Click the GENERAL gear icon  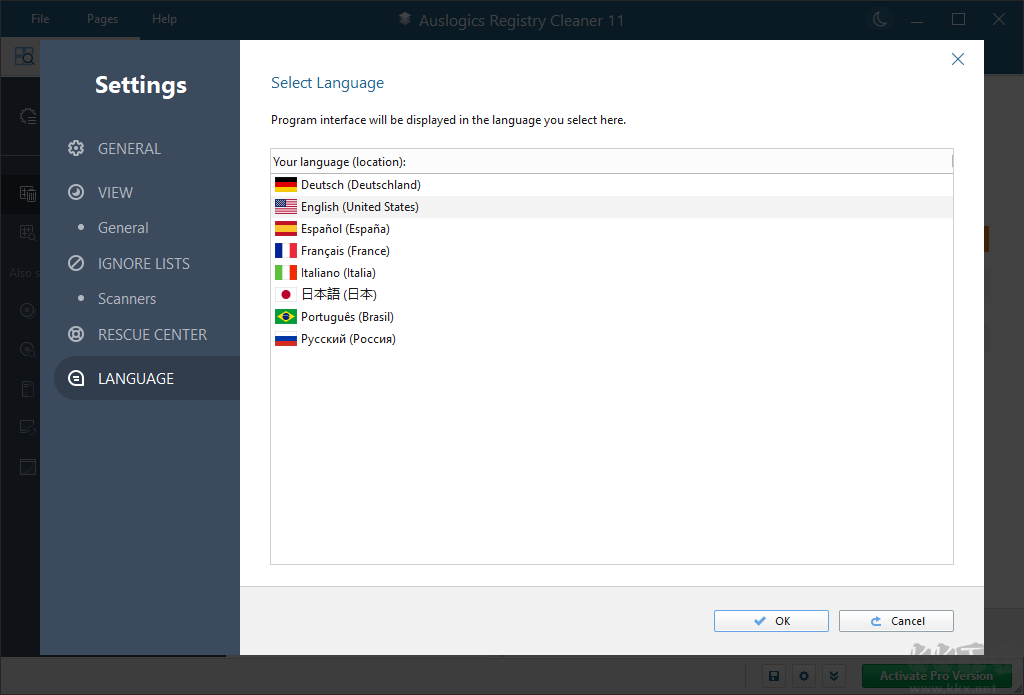(x=76, y=148)
